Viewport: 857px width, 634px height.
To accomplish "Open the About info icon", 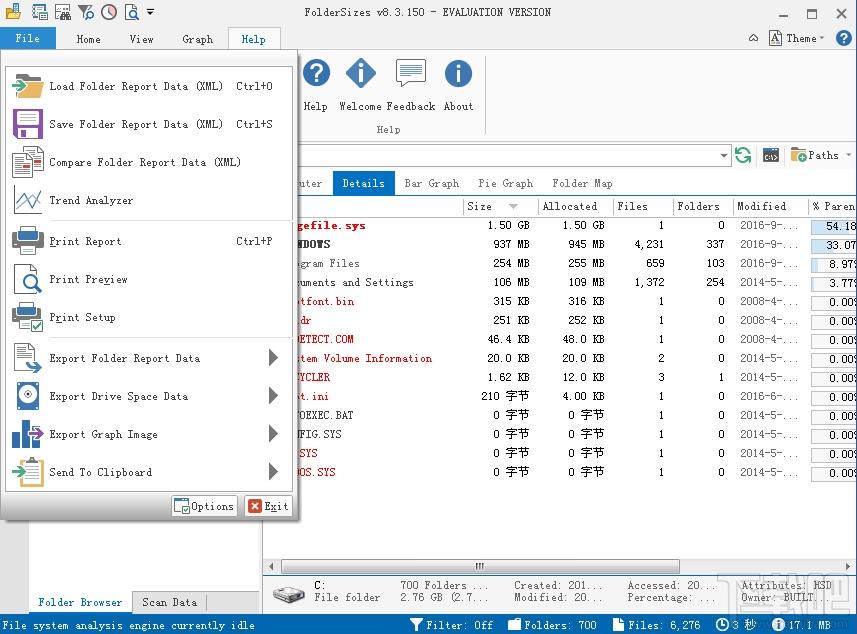I will [x=458, y=73].
